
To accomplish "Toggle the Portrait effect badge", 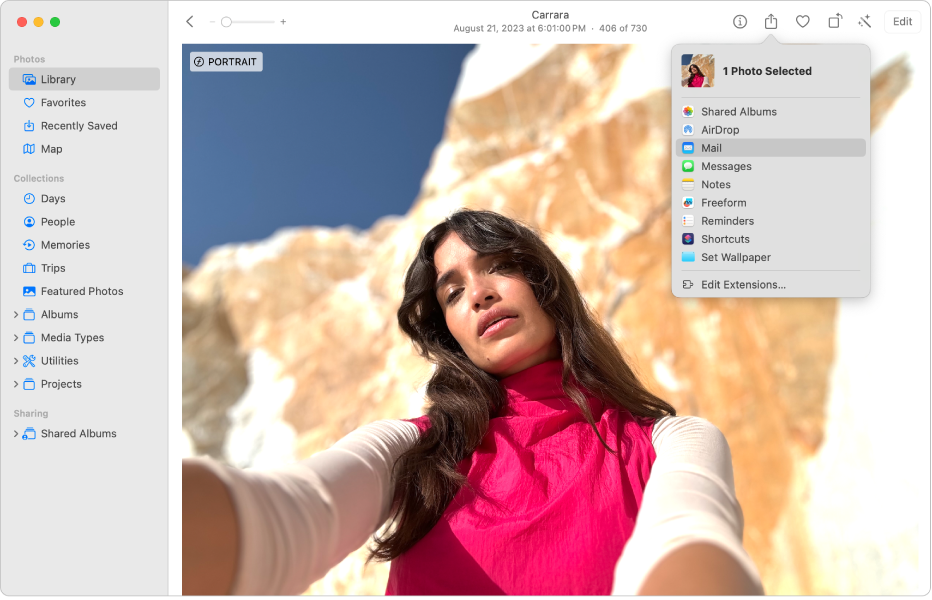I will pos(226,61).
